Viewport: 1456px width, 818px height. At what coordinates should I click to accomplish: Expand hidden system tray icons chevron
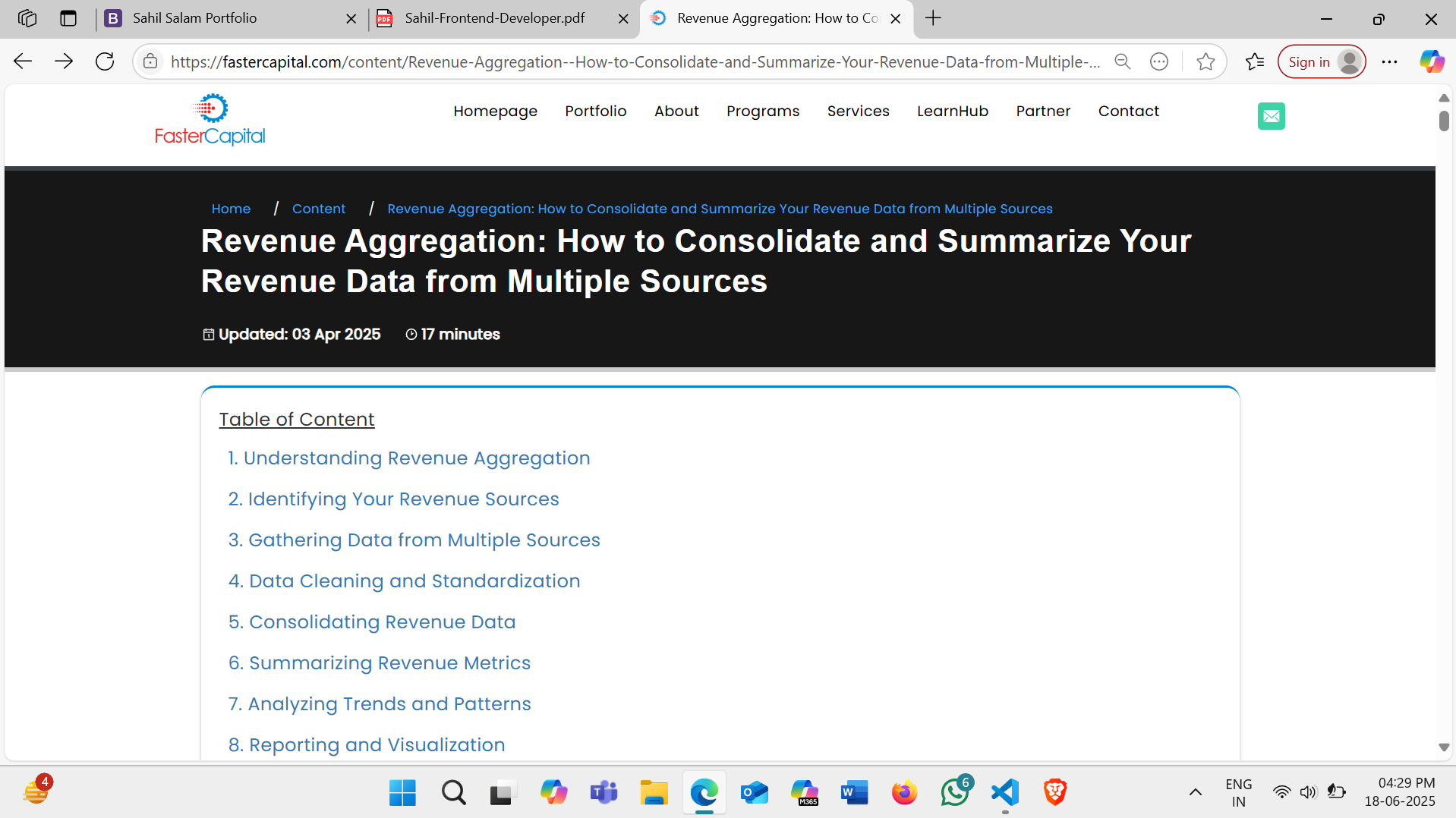(1195, 793)
